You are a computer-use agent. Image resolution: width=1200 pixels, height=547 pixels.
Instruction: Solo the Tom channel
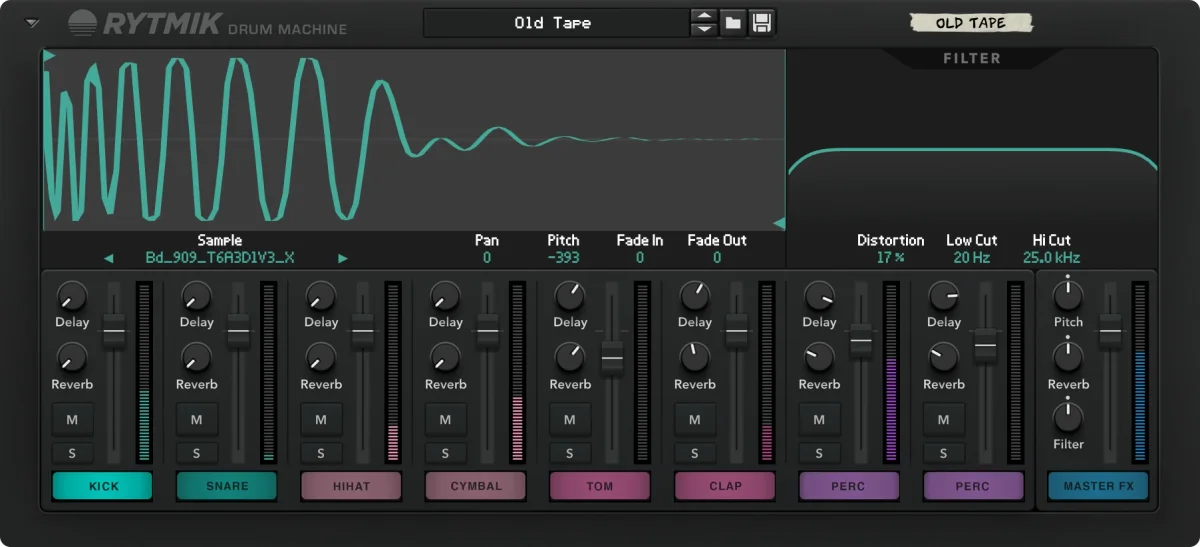click(570, 453)
